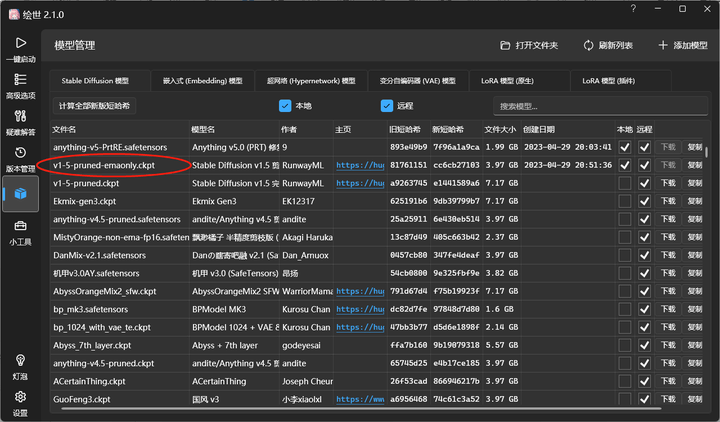Click author cell Joseph Cheung
Screen dimensions: 720x422
(x=307, y=381)
